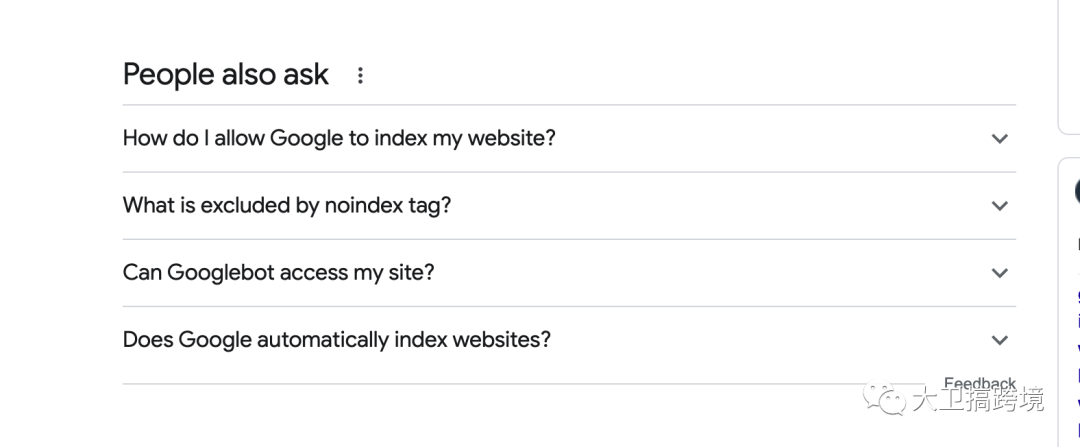Click the word "noindex" in the second question
Viewport: 1080px width, 447px height.
click(364, 205)
